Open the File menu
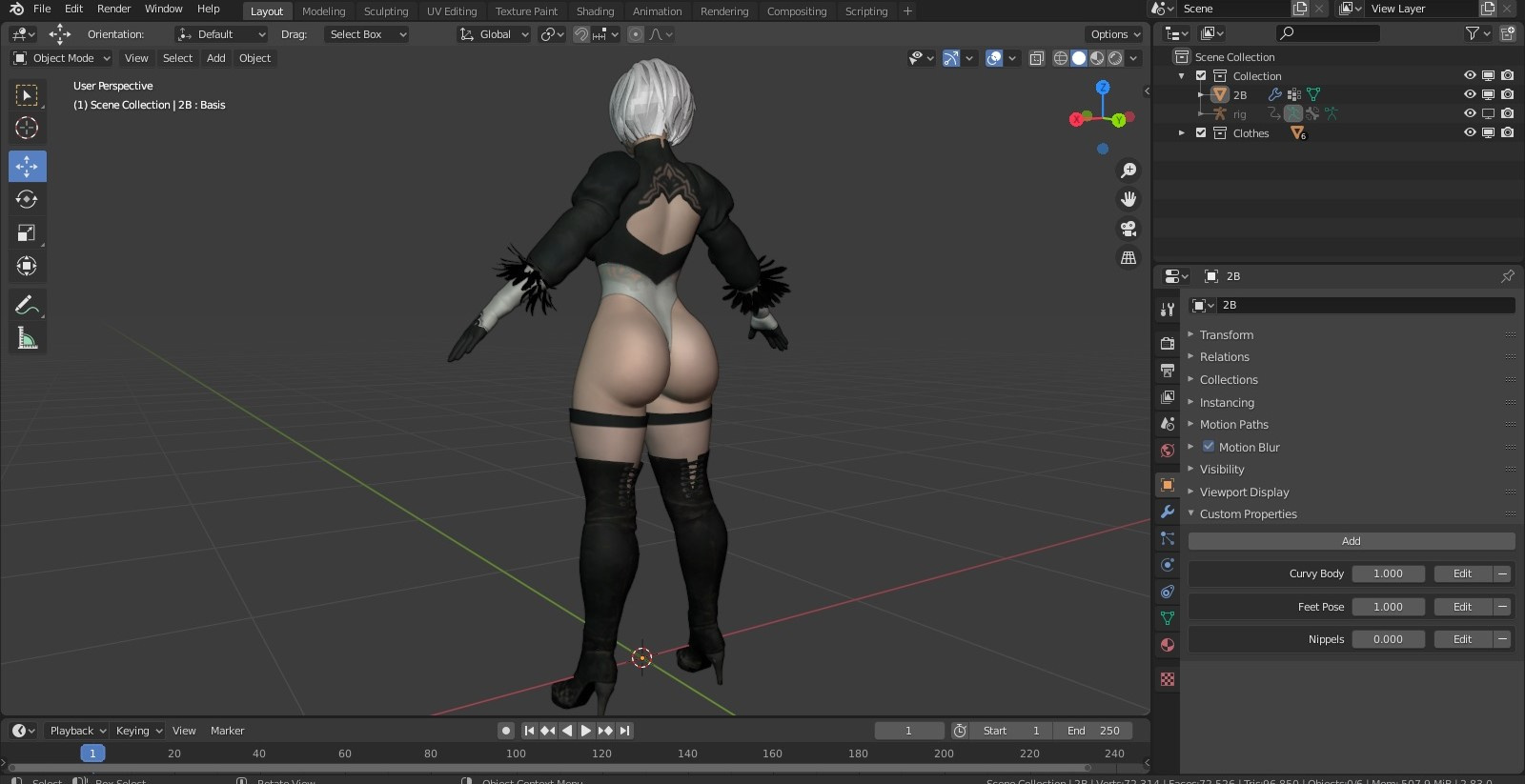The height and width of the screenshot is (784, 1525). 42,9
